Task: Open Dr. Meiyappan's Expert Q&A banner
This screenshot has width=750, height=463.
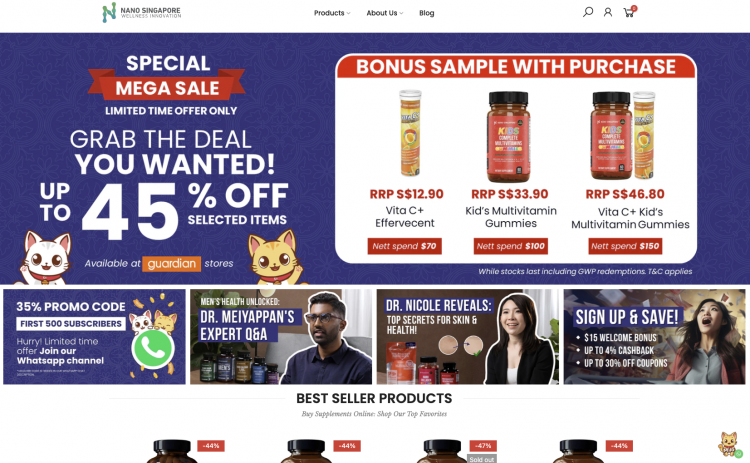Action: coord(281,337)
